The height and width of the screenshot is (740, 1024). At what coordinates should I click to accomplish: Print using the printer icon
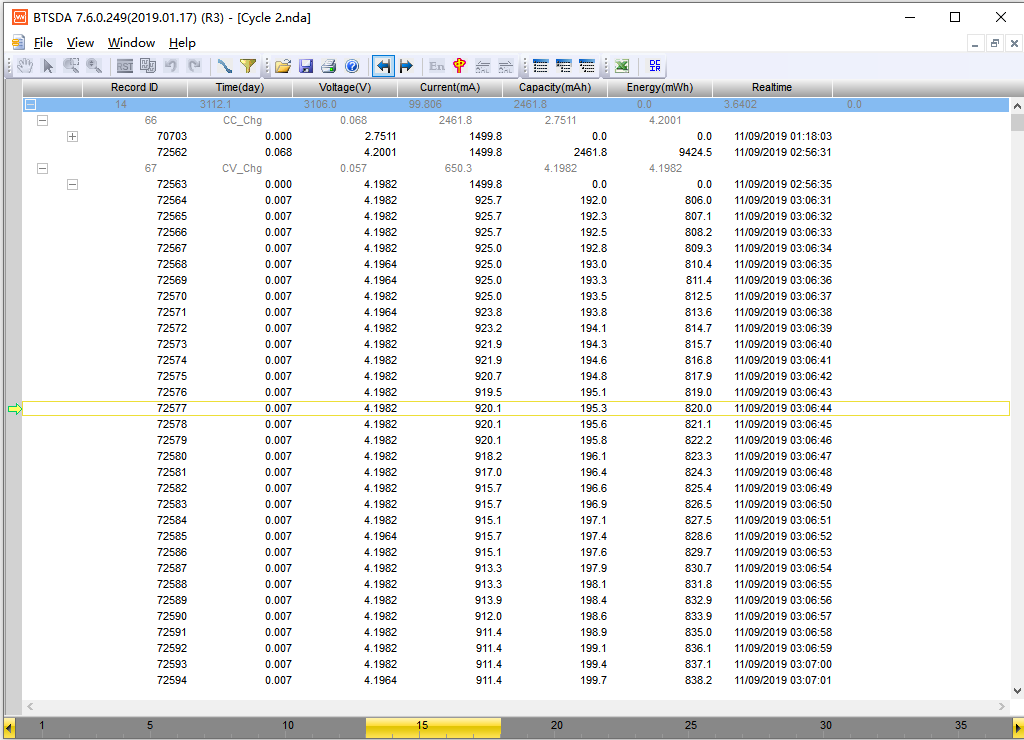pos(328,66)
